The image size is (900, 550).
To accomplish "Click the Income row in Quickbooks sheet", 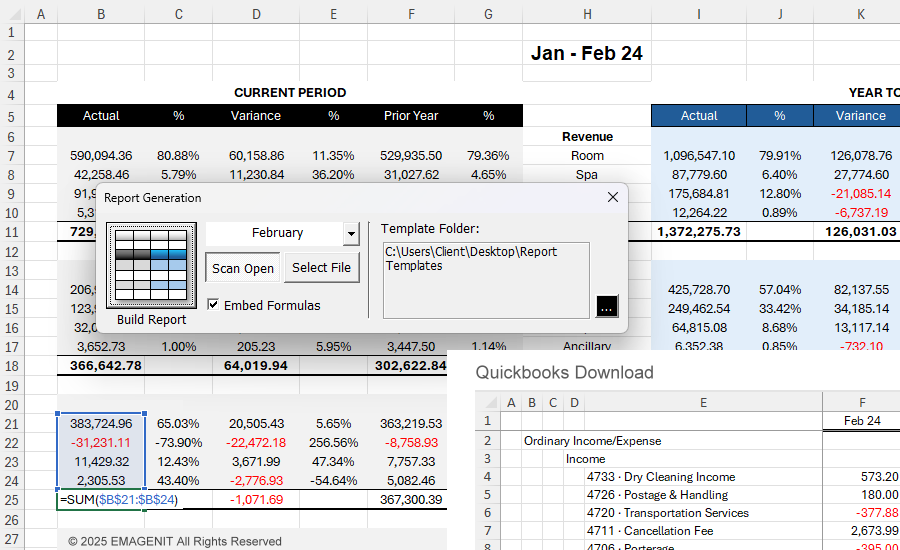I will coord(585,459).
